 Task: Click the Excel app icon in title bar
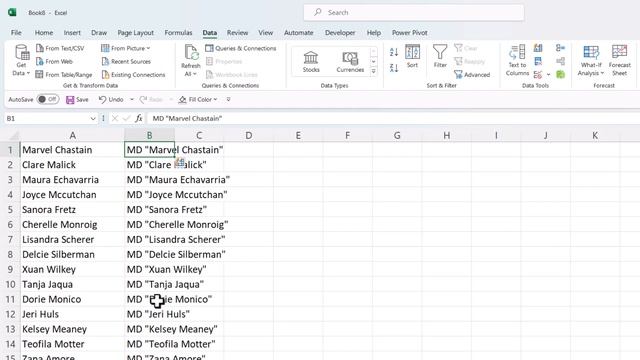12,13
